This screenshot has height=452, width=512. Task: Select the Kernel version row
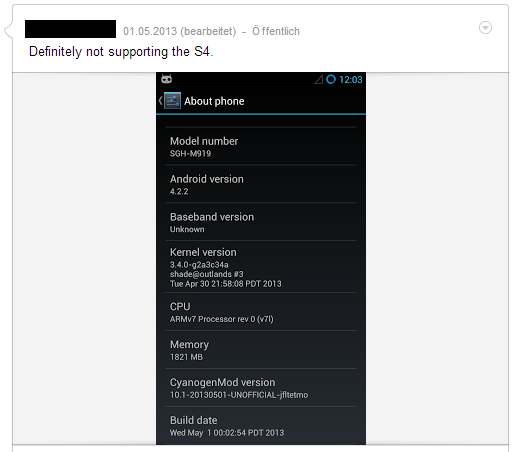[261, 267]
